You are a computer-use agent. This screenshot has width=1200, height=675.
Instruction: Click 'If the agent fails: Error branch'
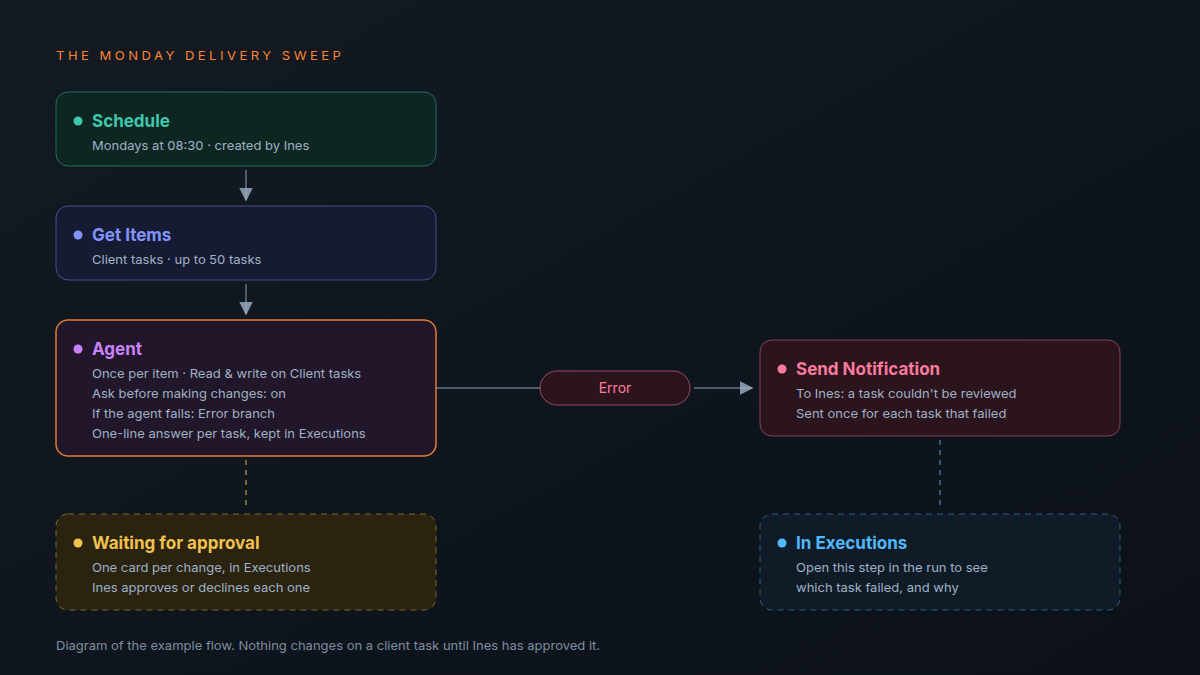(x=183, y=414)
